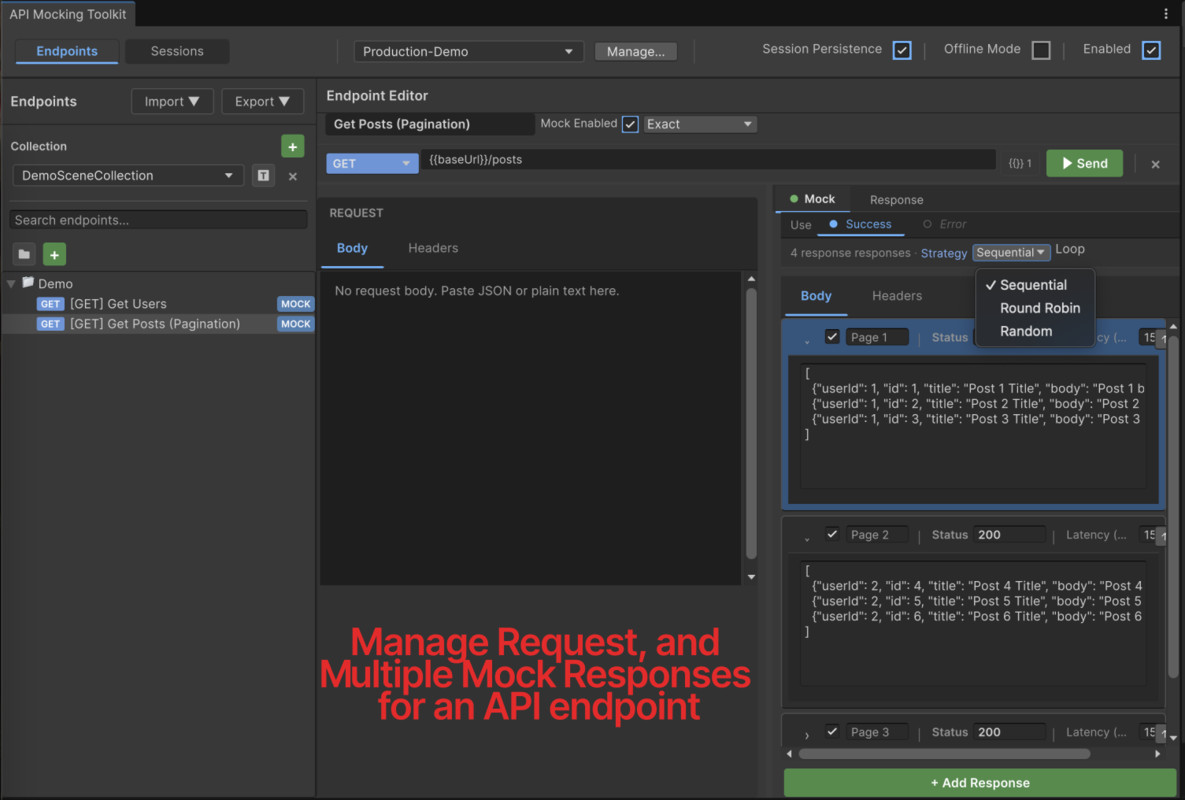Click request body vertical scrollbar

click(x=751, y=423)
